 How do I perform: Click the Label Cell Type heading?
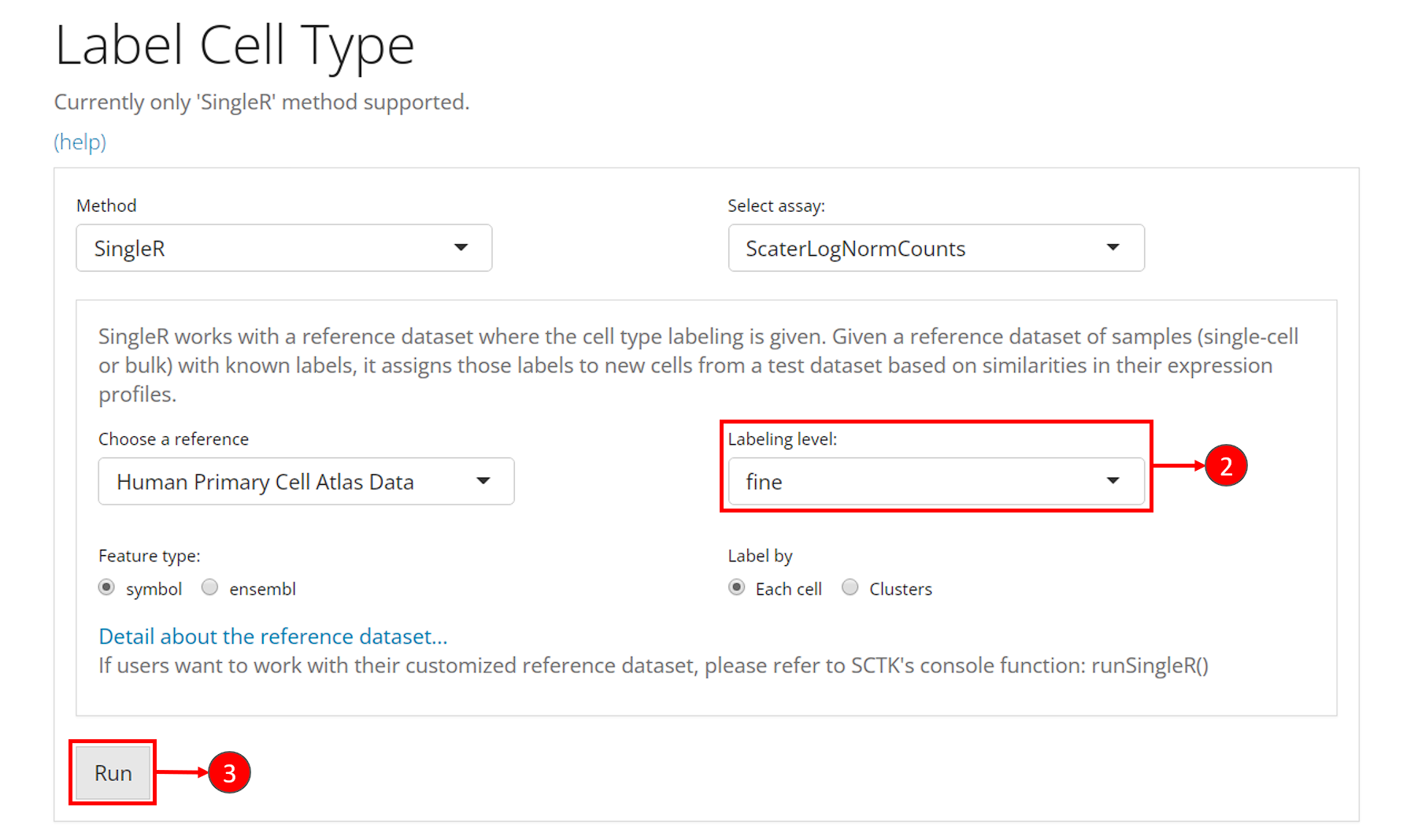tap(235, 46)
